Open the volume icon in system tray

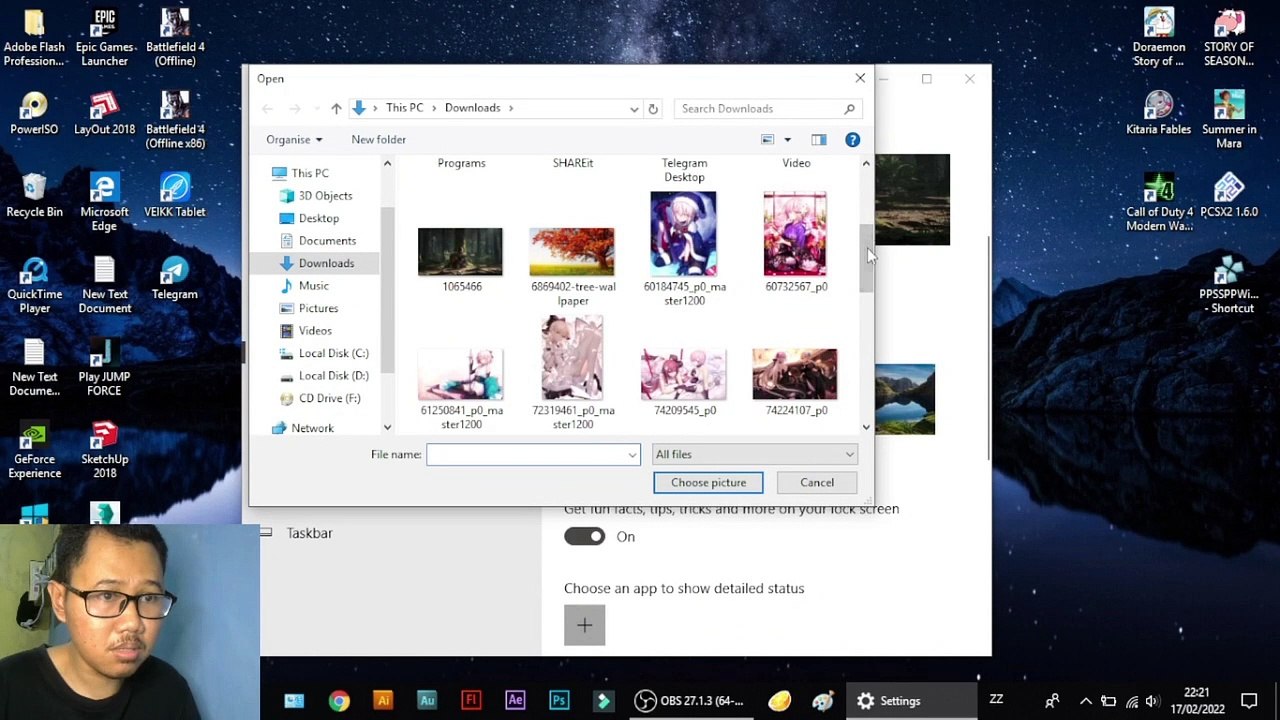[x=1153, y=701]
